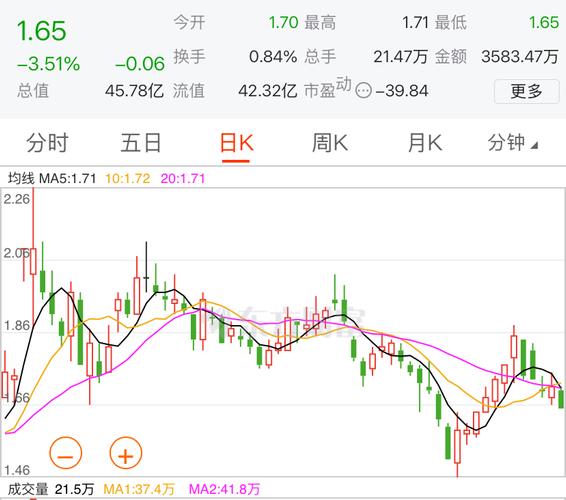Open the circled dots icon beside 市盈
The image size is (566, 500).
coord(363,90)
